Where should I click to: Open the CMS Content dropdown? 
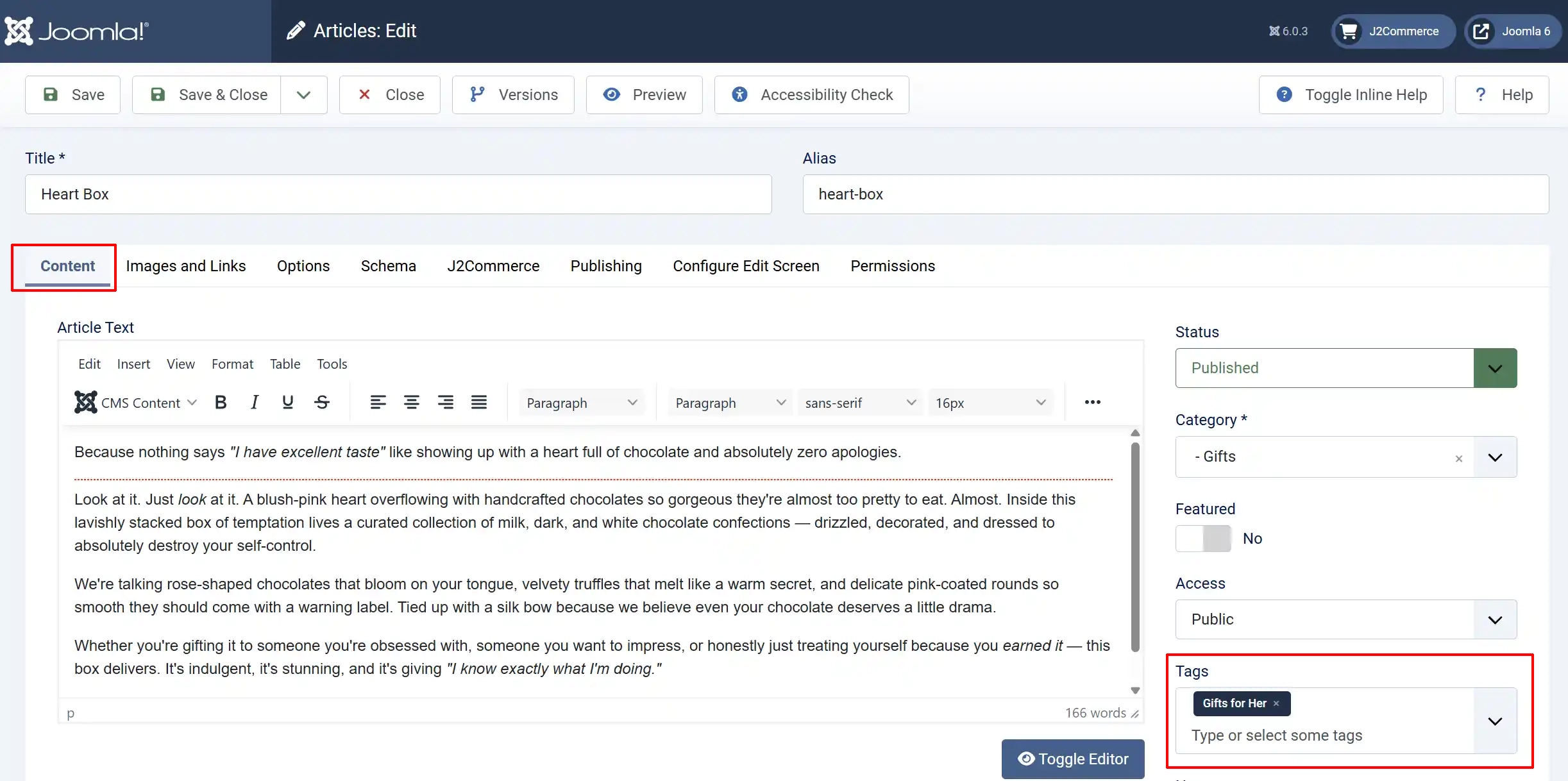(x=135, y=402)
